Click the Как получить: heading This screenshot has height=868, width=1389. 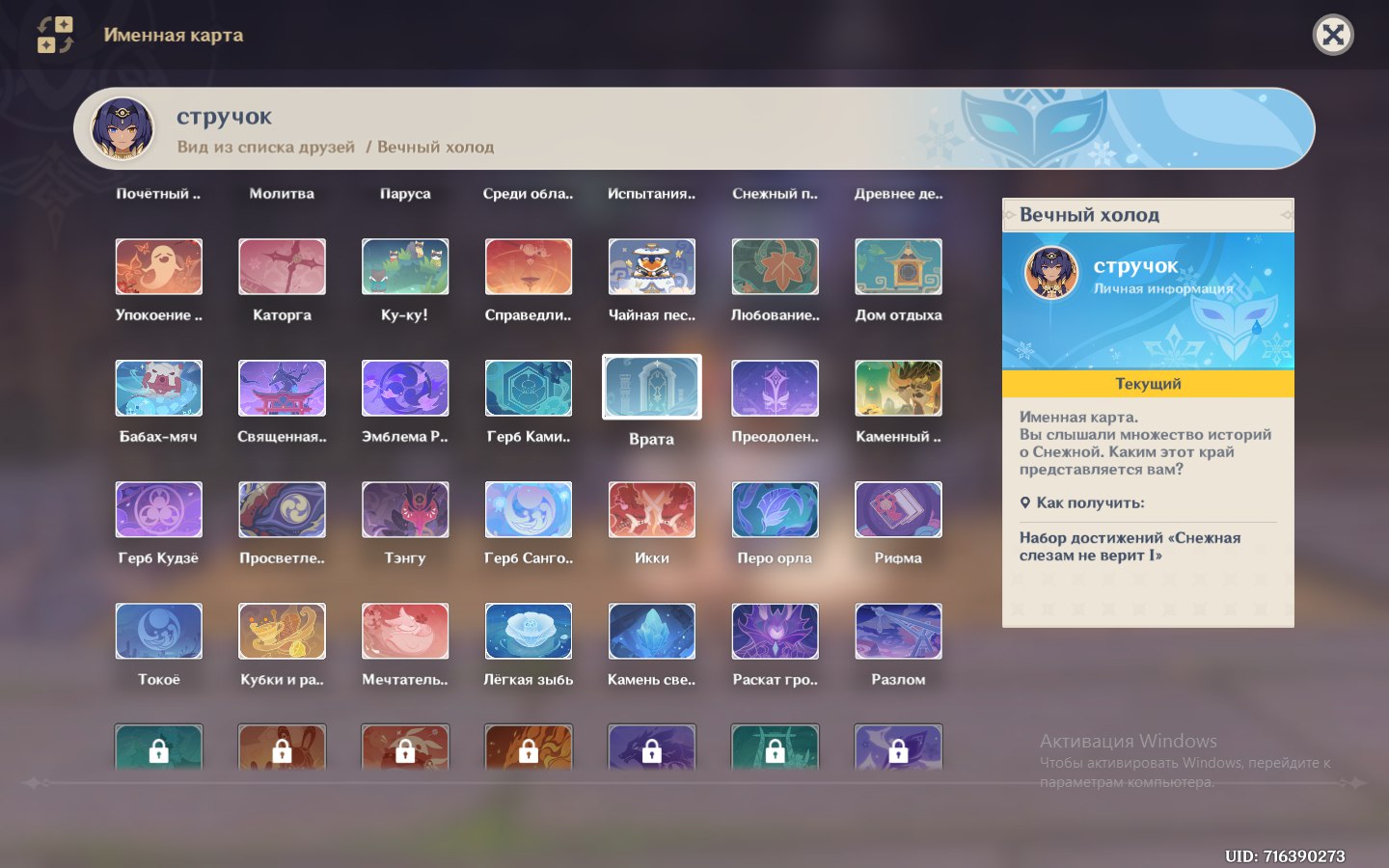pyautogui.click(x=1090, y=502)
